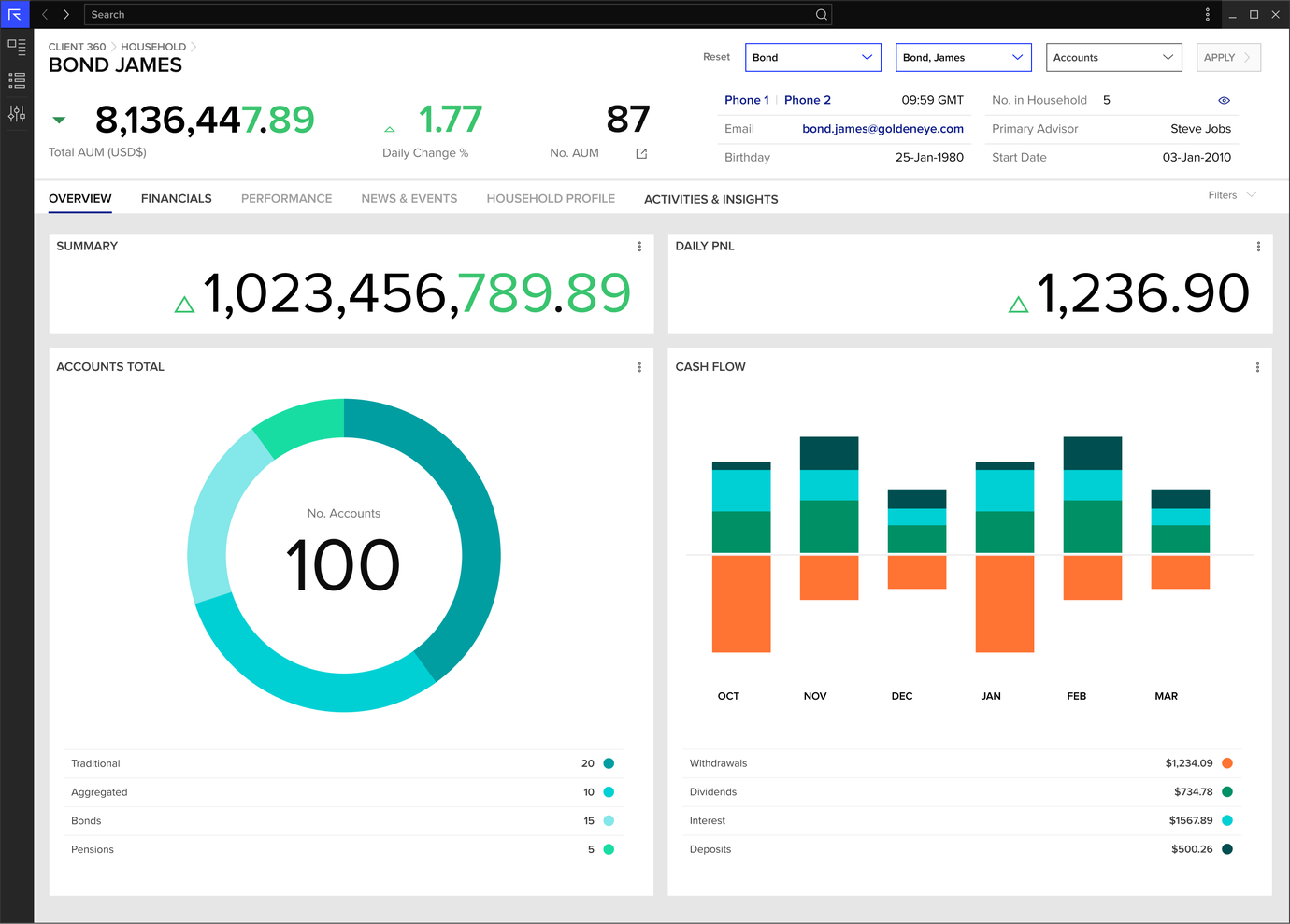Switch to the Overview tab
The height and width of the screenshot is (924, 1290).
coord(80,198)
